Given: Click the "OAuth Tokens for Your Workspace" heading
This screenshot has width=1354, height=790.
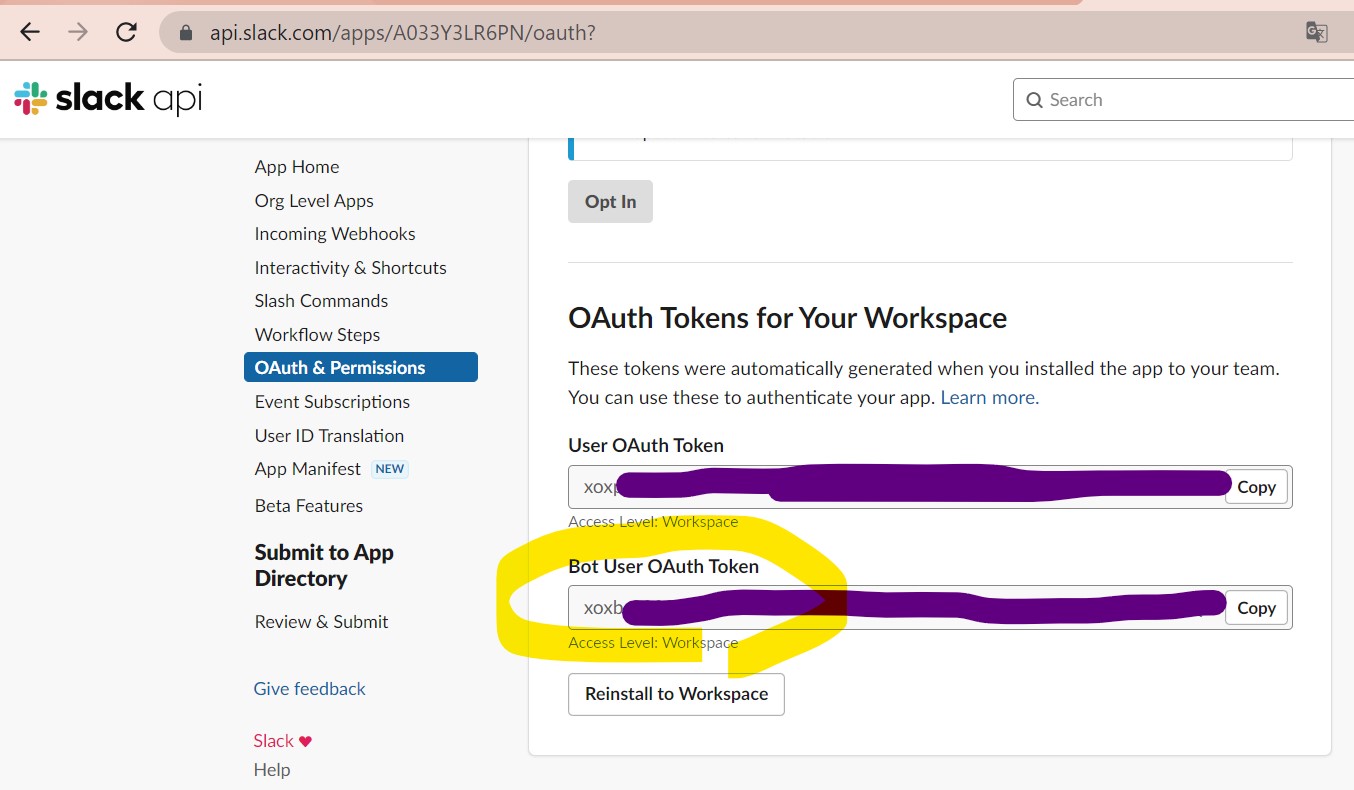Looking at the screenshot, I should (787, 318).
